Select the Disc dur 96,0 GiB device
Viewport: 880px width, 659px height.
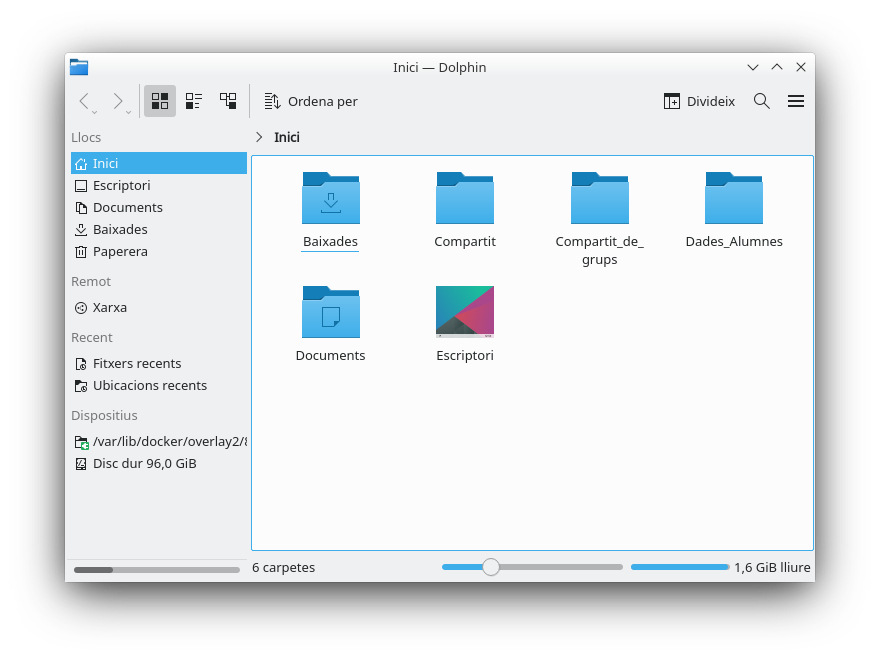pos(144,463)
